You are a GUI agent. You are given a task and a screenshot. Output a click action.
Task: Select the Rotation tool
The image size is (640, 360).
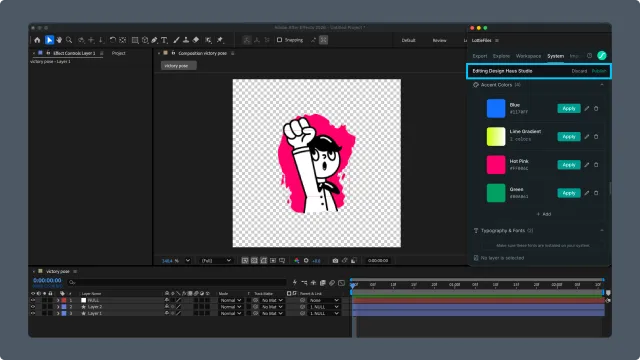[x=113, y=40]
